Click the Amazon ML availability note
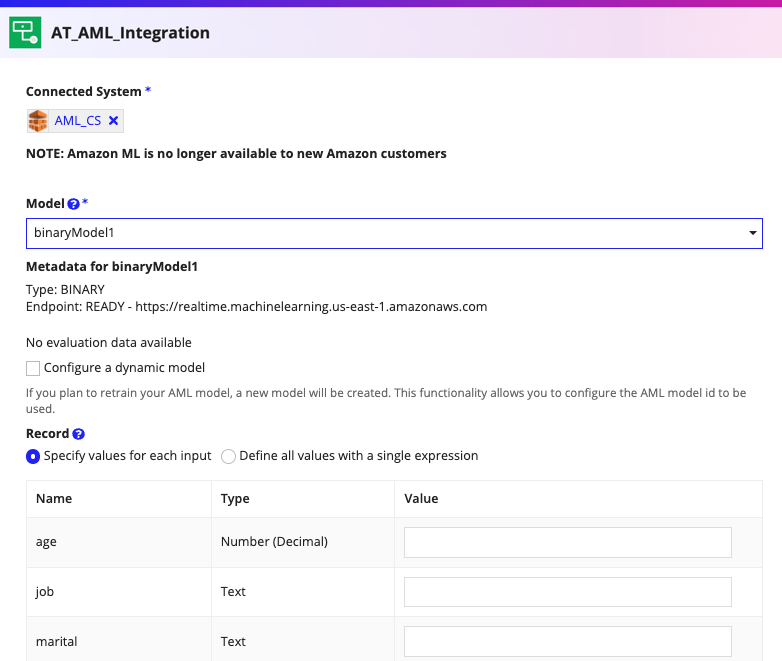The image size is (782, 661). point(236,154)
